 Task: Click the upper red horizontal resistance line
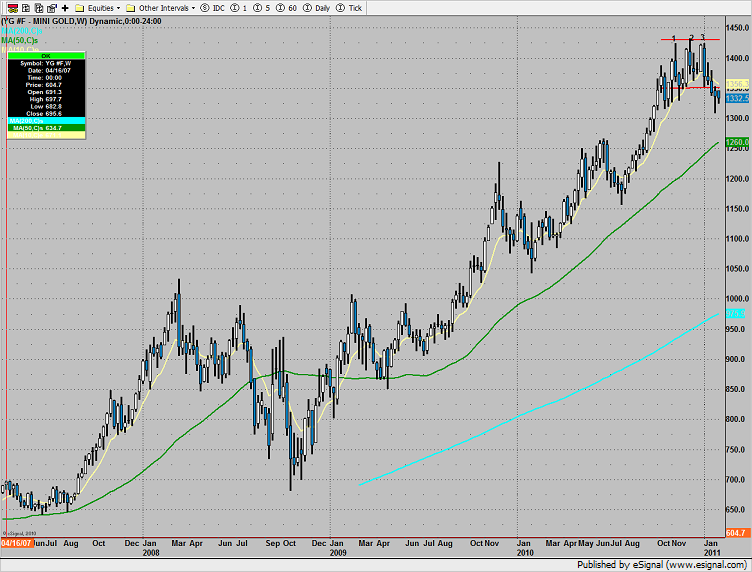690,39
